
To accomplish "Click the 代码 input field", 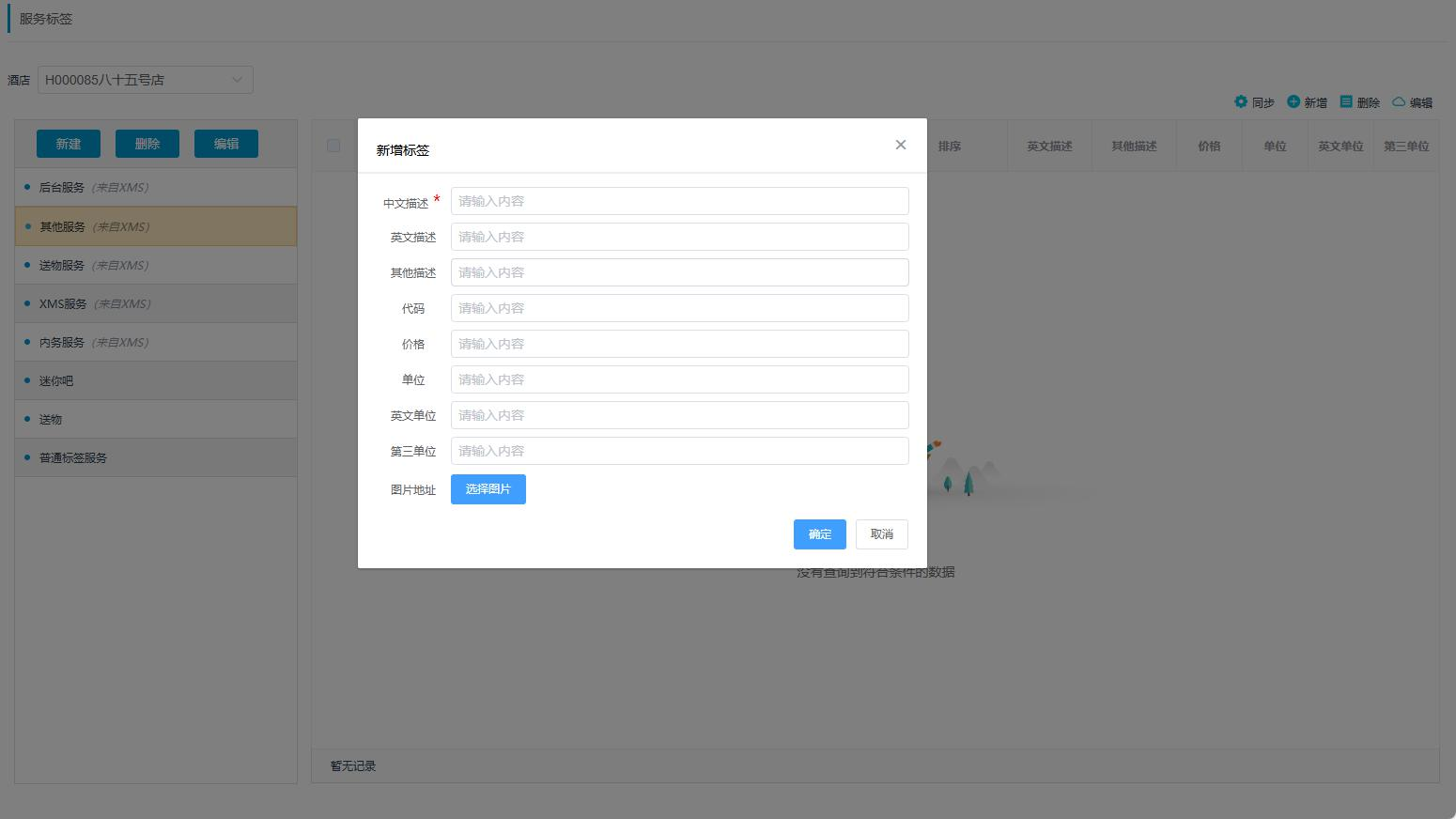I will [679, 308].
